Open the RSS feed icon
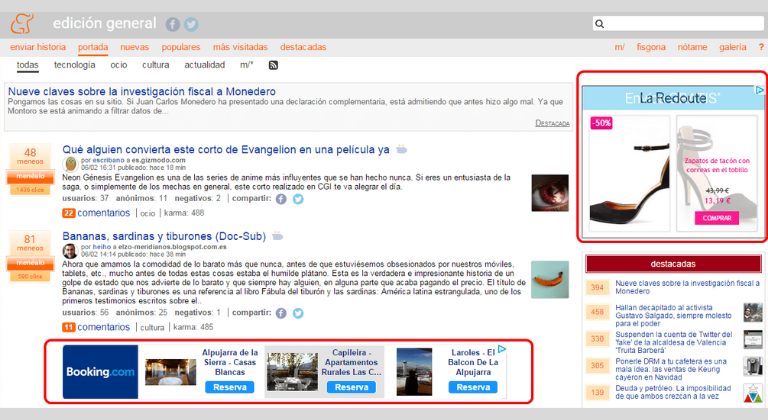768x420 pixels. pos(273,65)
